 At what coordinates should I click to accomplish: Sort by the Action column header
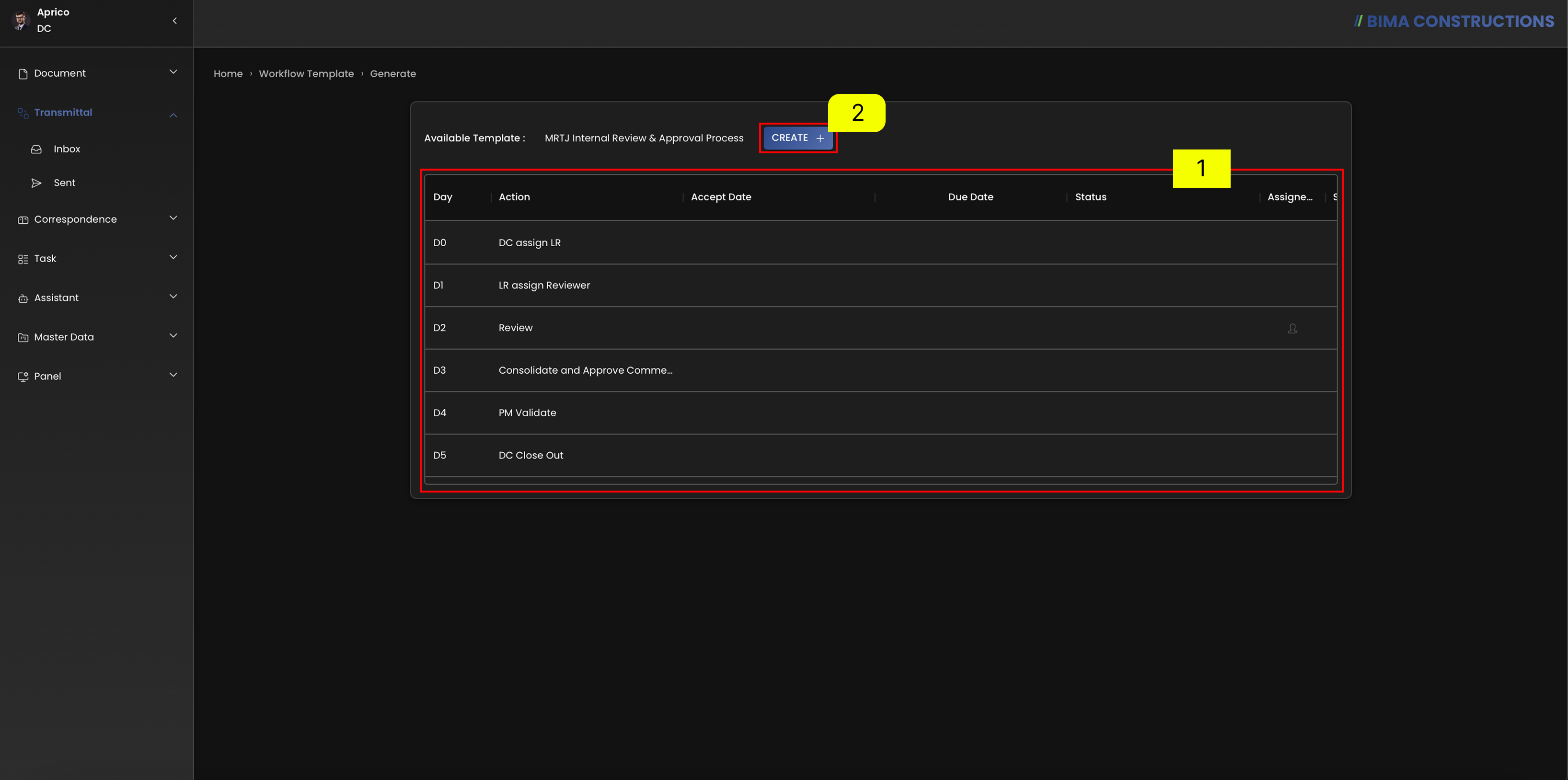click(x=514, y=197)
